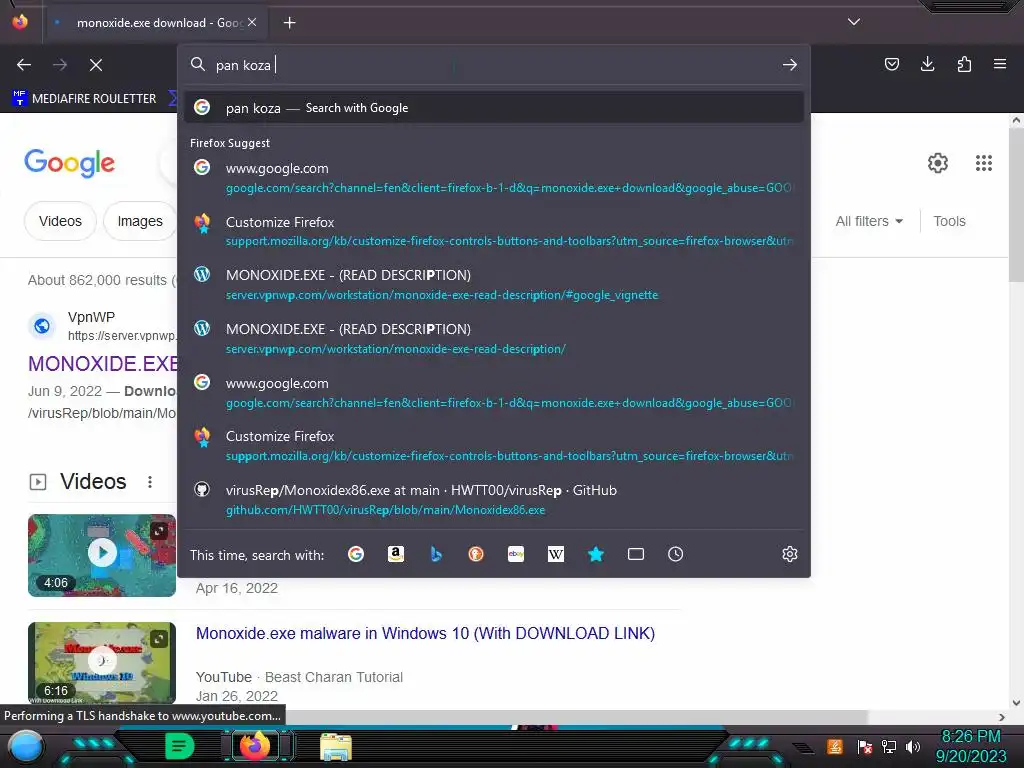Go to Google logo homepage
The height and width of the screenshot is (768, 1024).
69,163
